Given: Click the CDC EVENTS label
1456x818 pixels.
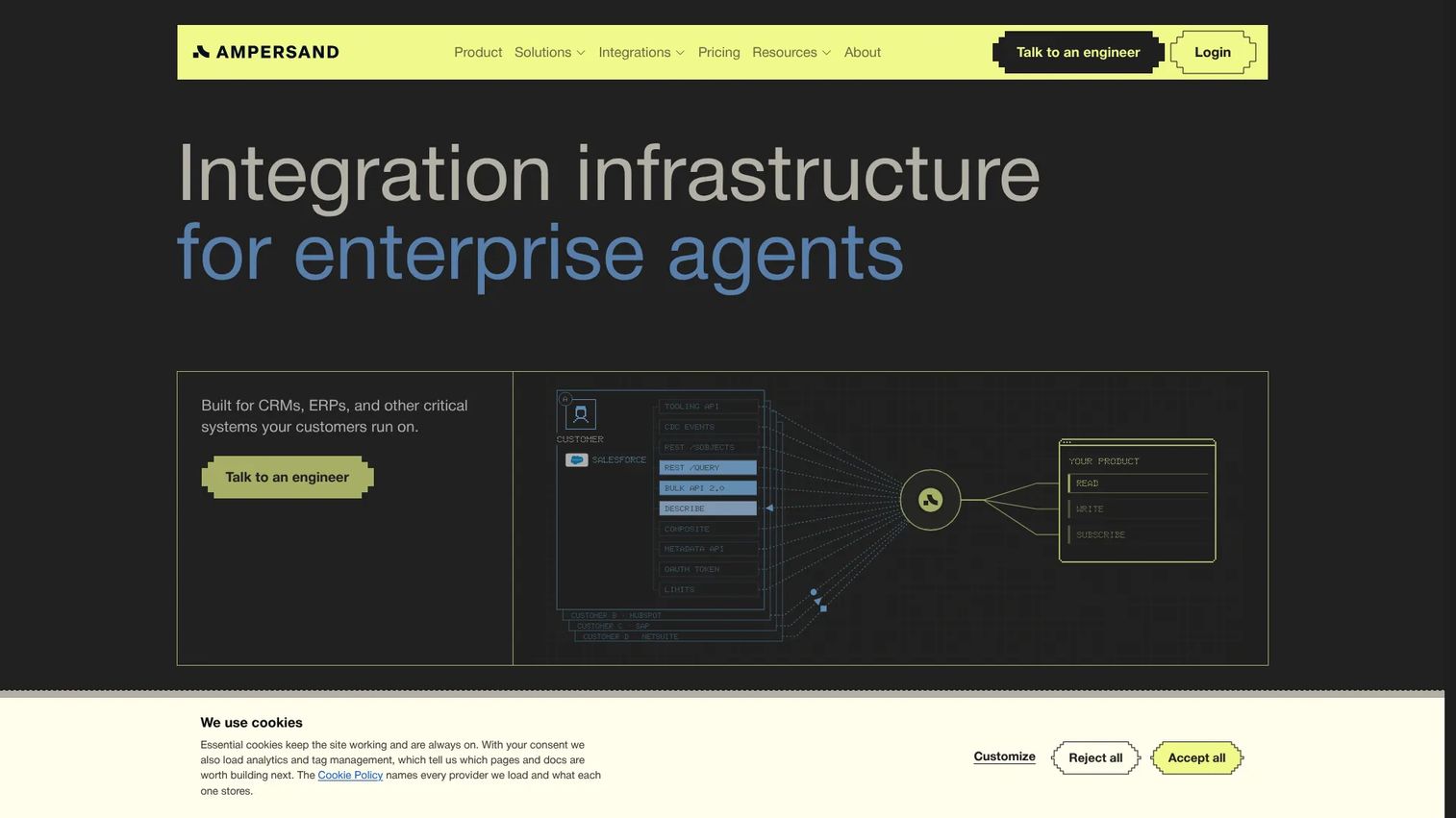Looking at the screenshot, I should point(689,427).
